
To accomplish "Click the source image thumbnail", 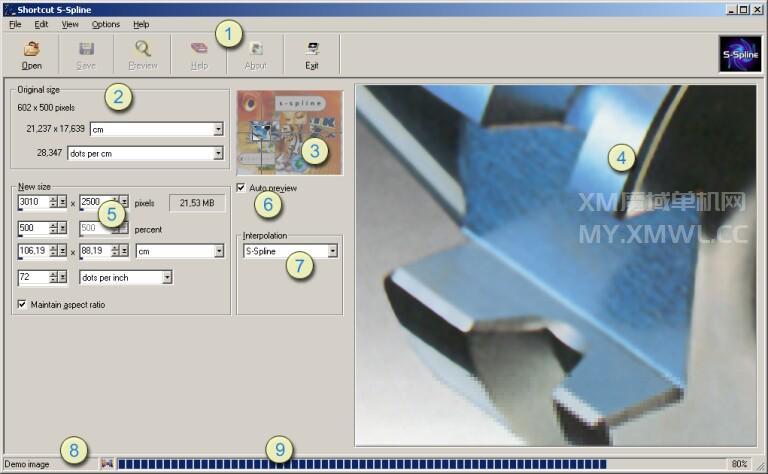I will (x=290, y=133).
